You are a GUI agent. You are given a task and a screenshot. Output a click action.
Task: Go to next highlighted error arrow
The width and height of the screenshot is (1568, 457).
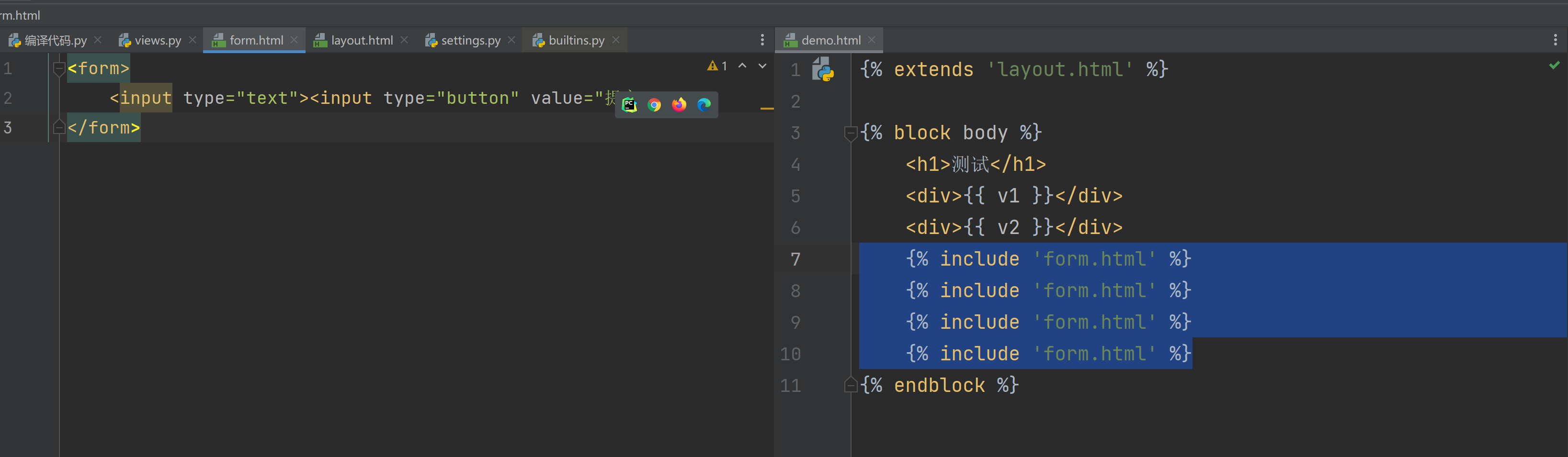coord(762,66)
